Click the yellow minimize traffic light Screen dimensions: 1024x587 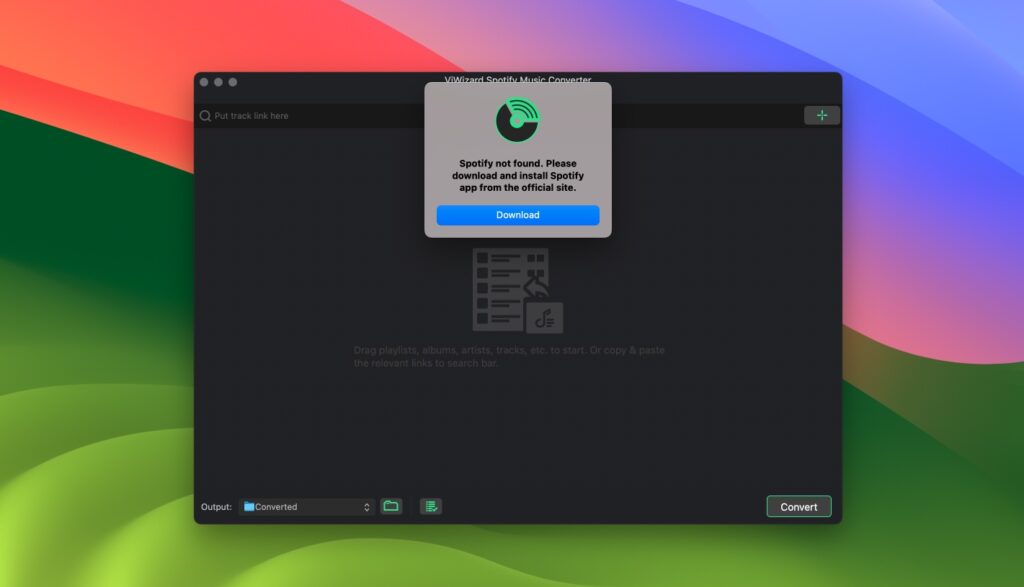click(x=216, y=81)
